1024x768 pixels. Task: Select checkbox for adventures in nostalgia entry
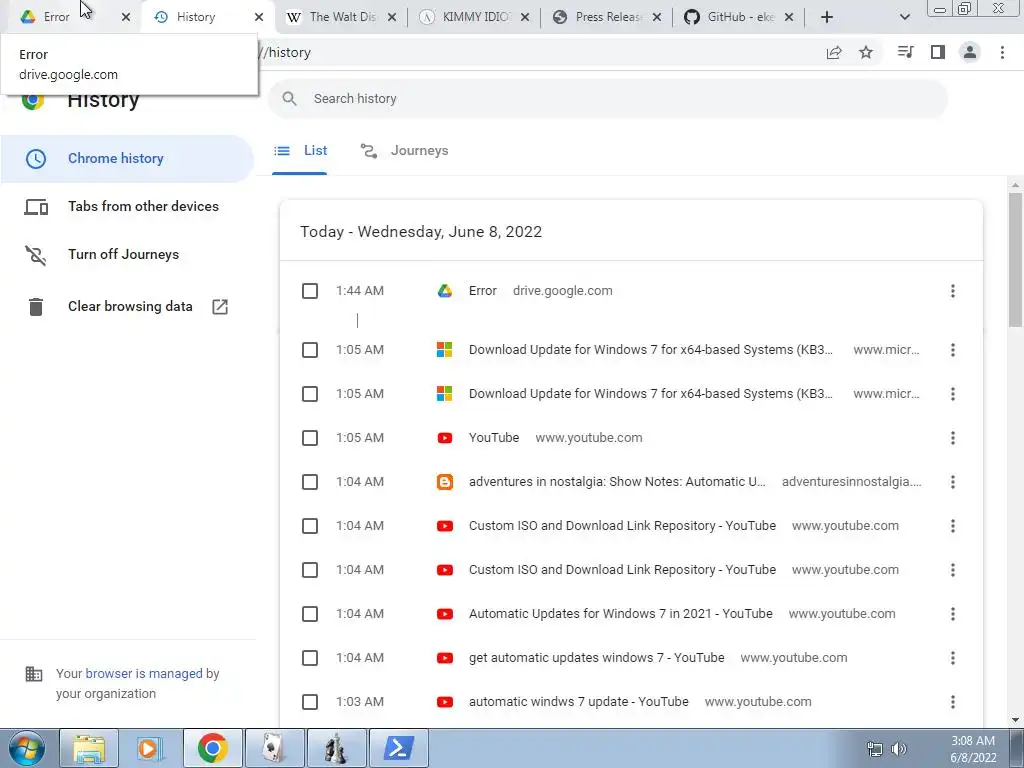click(310, 482)
